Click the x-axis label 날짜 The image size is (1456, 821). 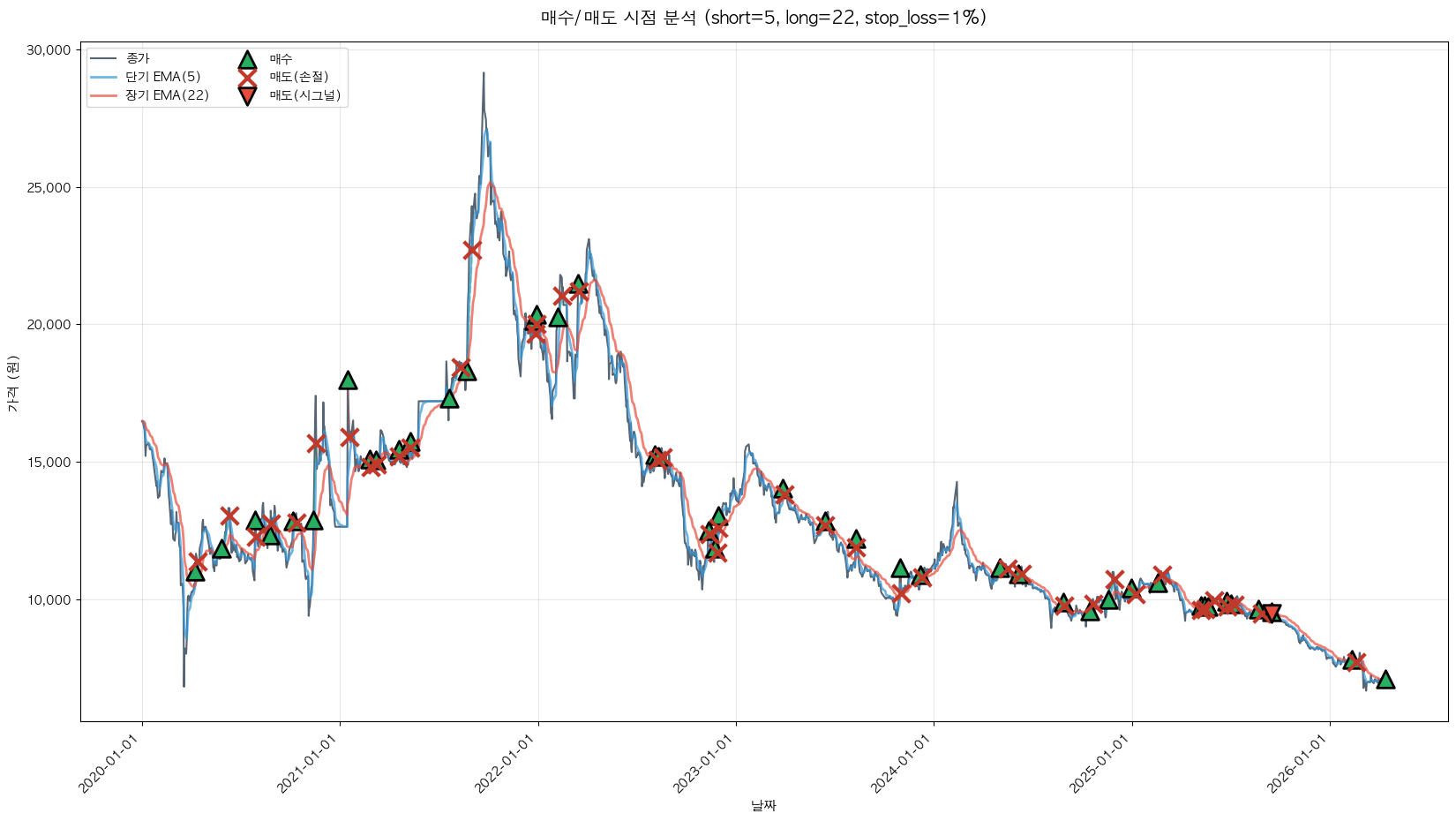[x=763, y=805]
